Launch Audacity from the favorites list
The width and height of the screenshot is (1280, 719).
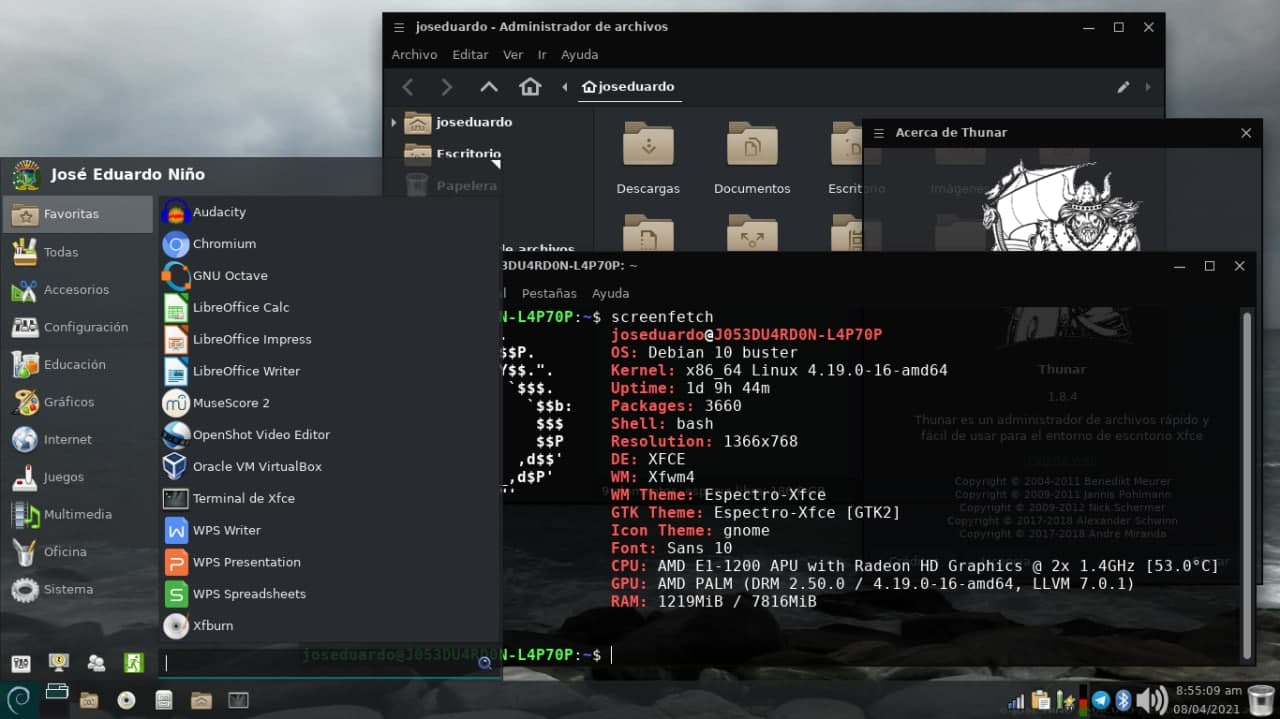pos(218,212)
